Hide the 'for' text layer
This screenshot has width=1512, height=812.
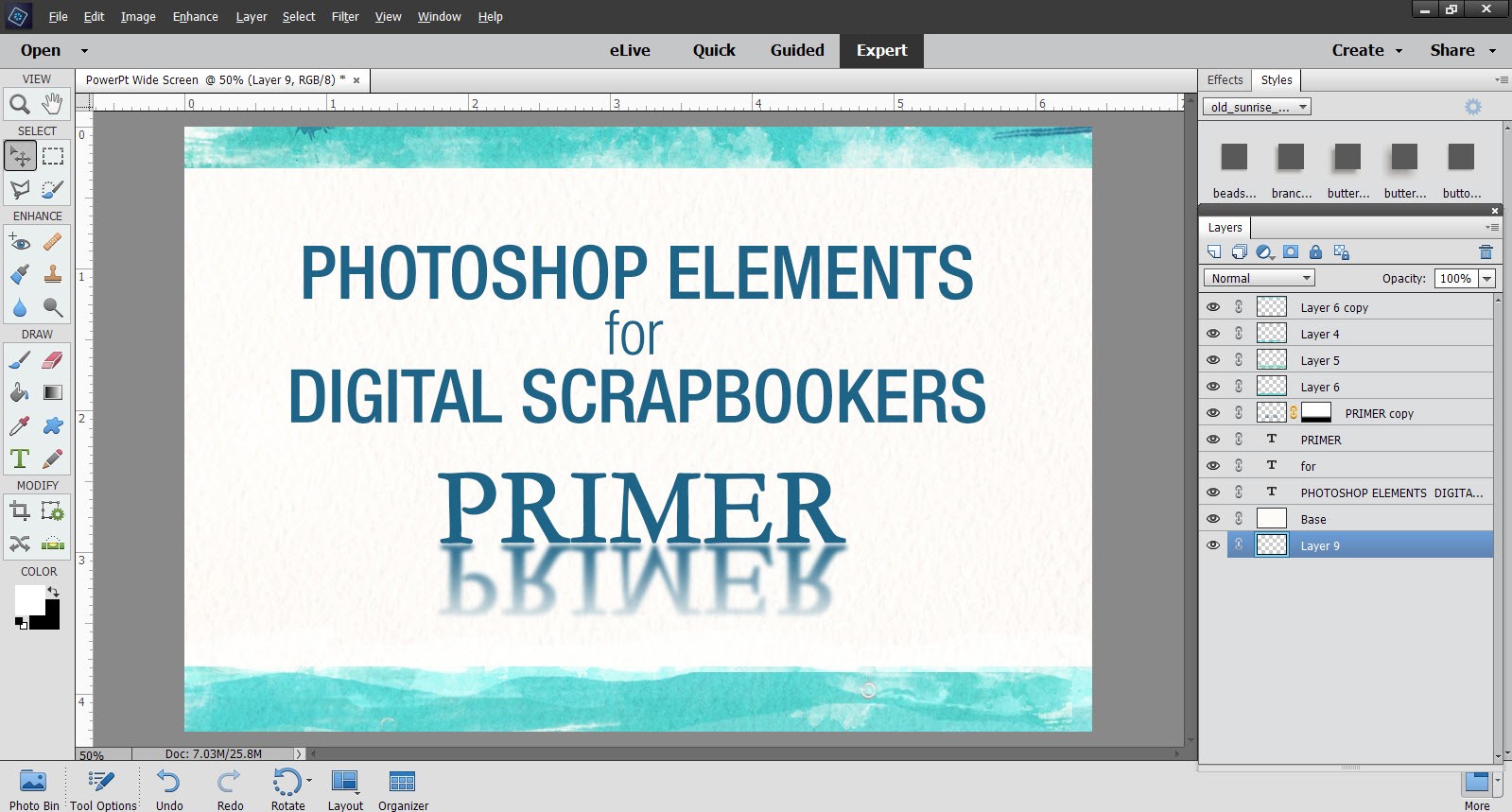tap(1213, 466)
